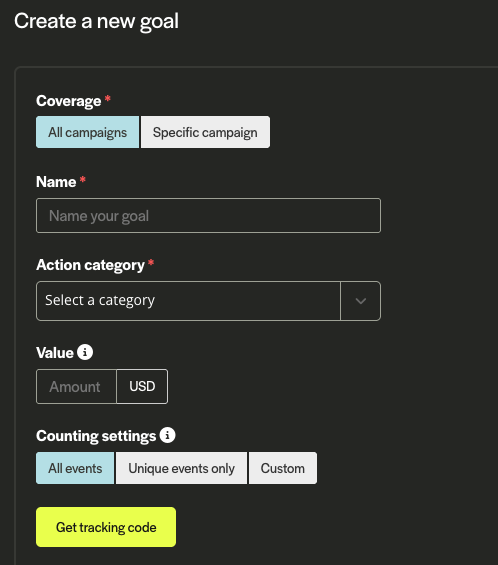The width and height of the screenshot is (498, 565).
Task: Choose Unique events only counting setting
Action: click(181, 468)
